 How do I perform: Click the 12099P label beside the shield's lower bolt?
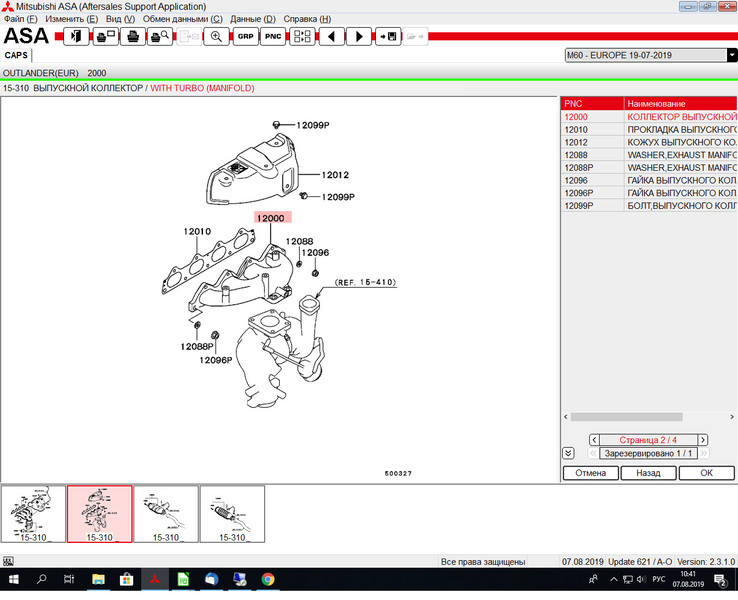click(338, 197)
